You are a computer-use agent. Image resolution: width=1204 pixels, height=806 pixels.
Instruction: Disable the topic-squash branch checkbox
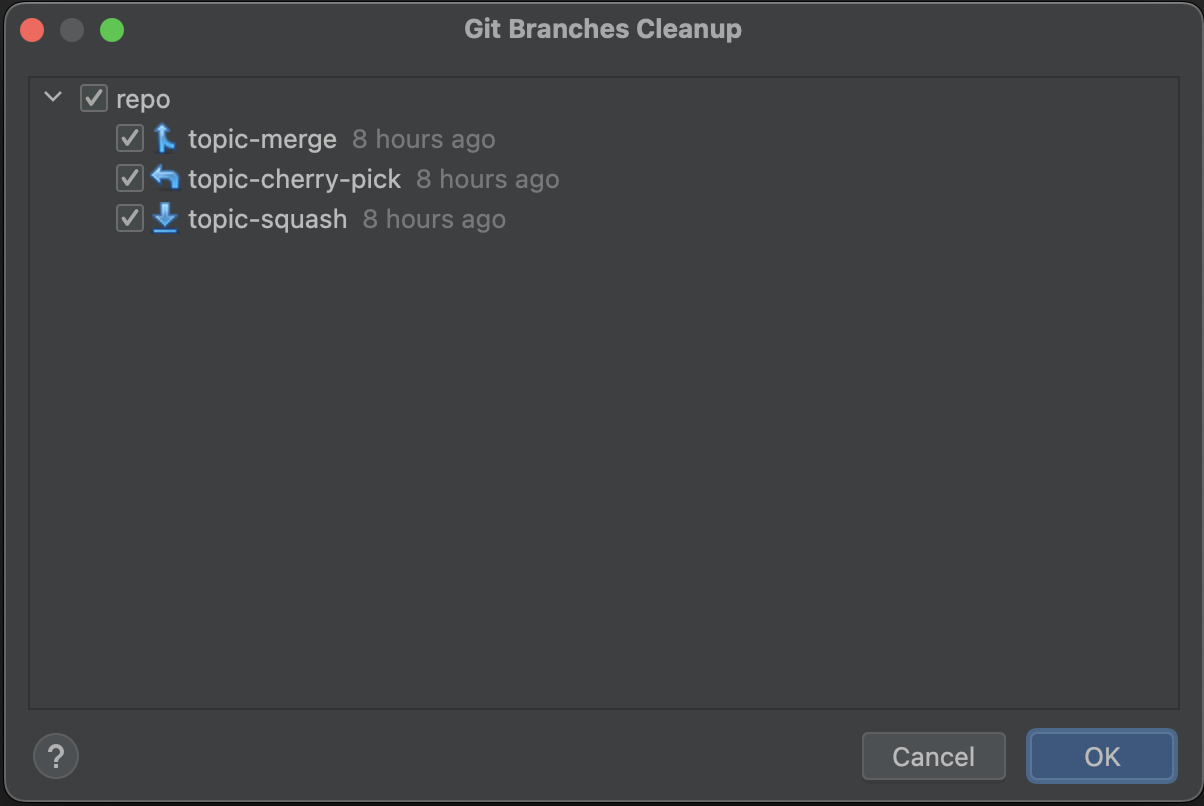point(128,218)
